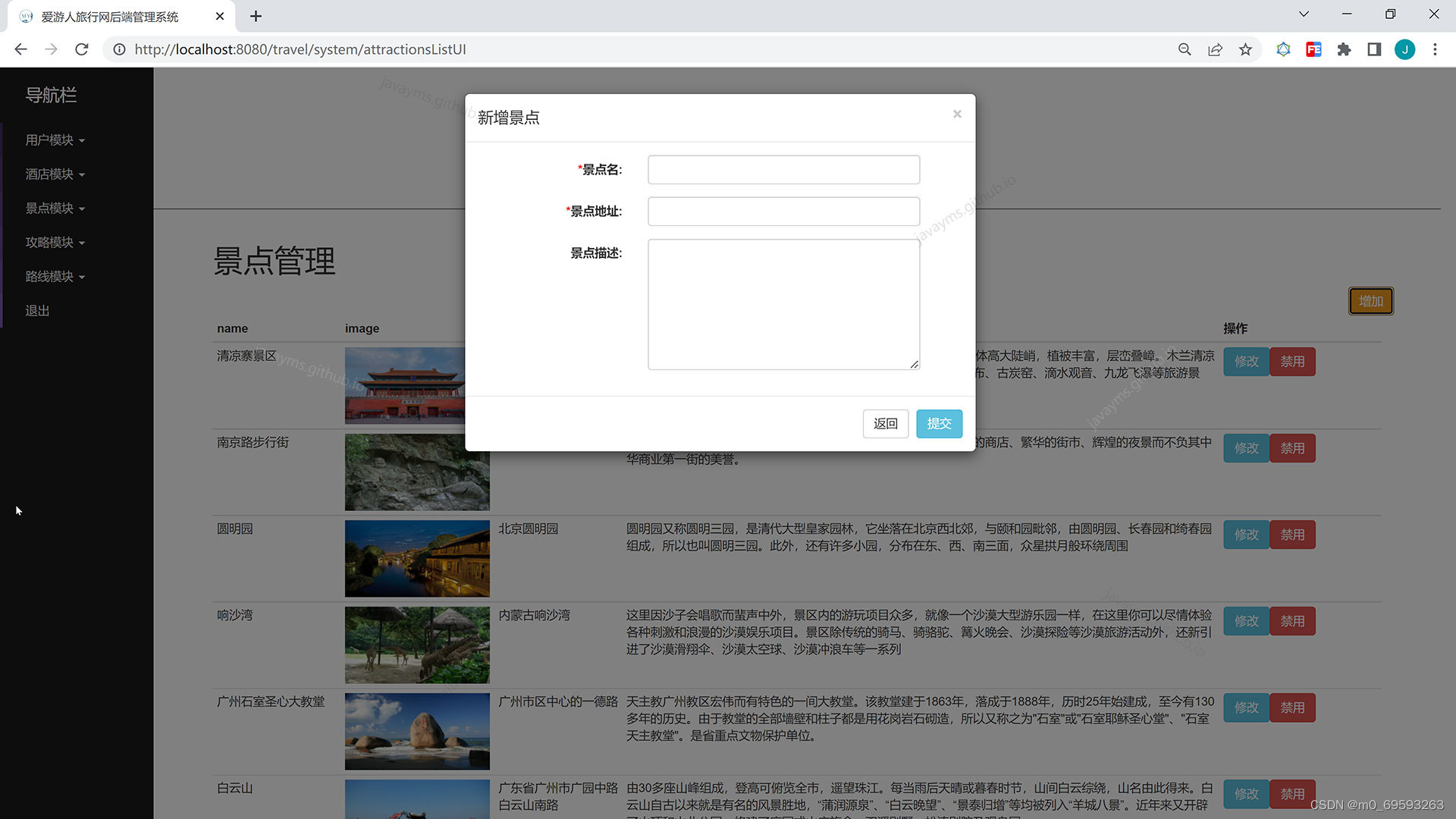Click the 景点名 input field
1456x819 pixels.
[783, 170]
